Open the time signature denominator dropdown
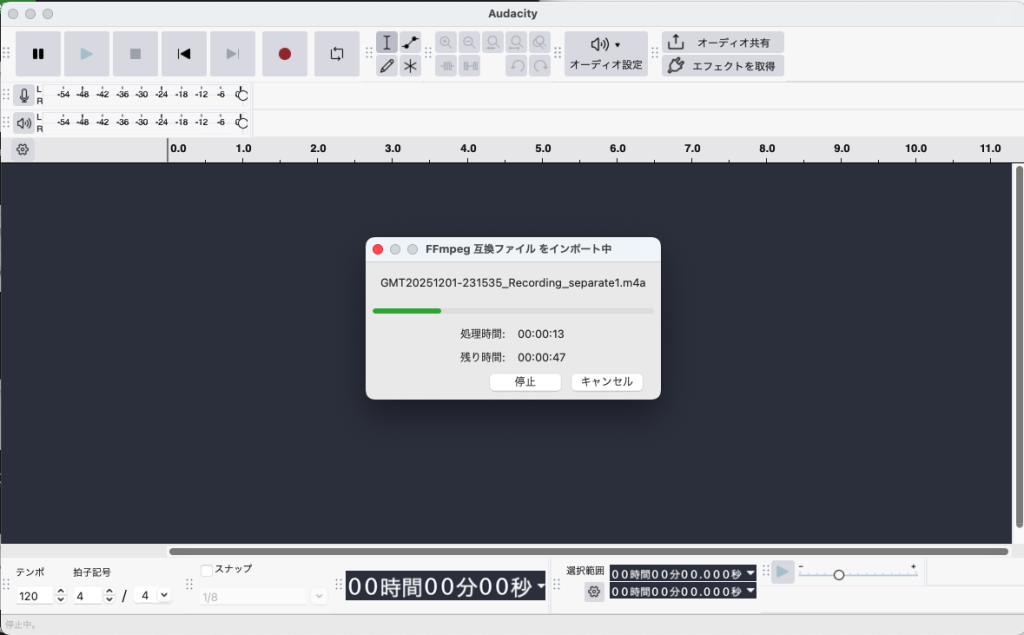The width and height of the screenshot is (1024, 635). click(x=163, y=594)
